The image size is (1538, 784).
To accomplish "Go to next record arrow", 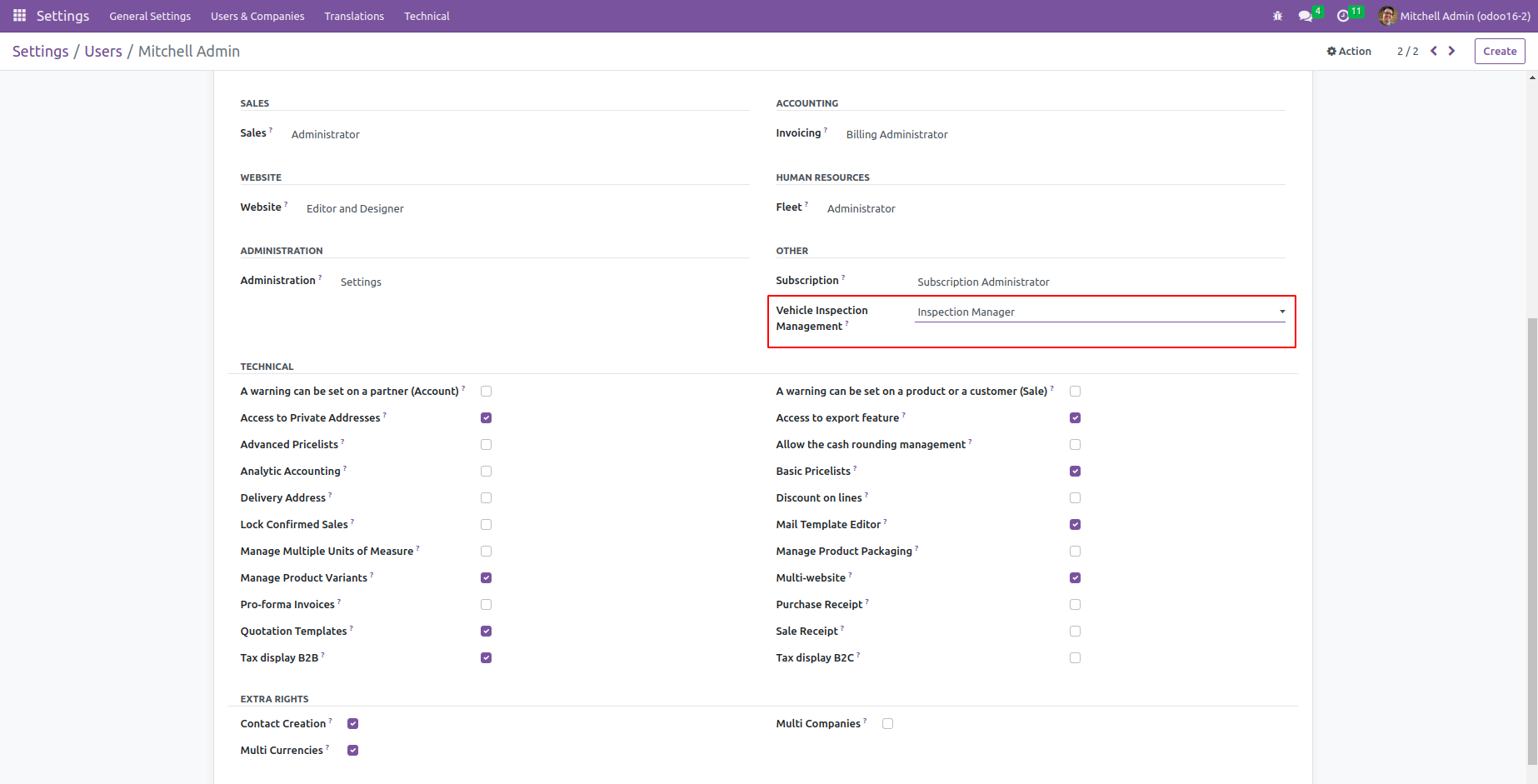I will pyautogui.click(x=1451, y=51).
